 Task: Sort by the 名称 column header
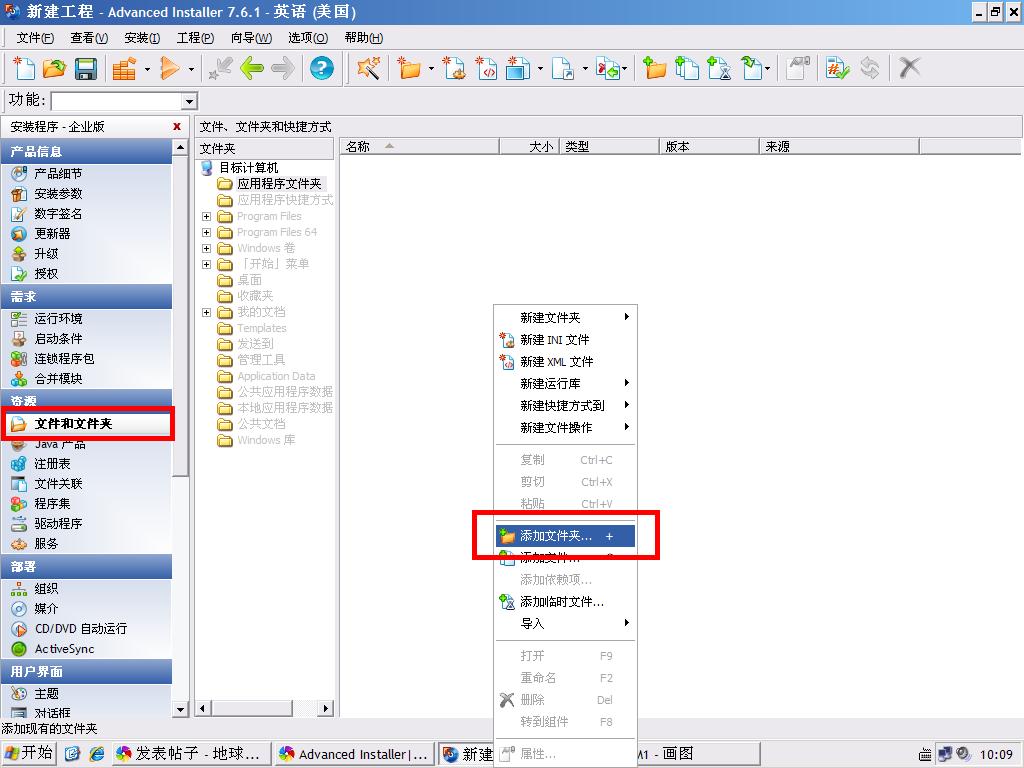tap(419, 147)
